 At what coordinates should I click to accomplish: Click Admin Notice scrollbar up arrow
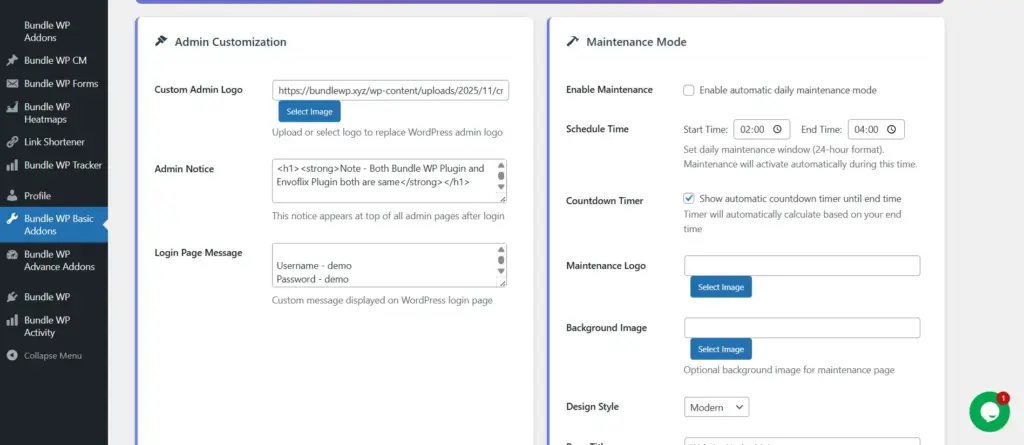tap(501, 166)
